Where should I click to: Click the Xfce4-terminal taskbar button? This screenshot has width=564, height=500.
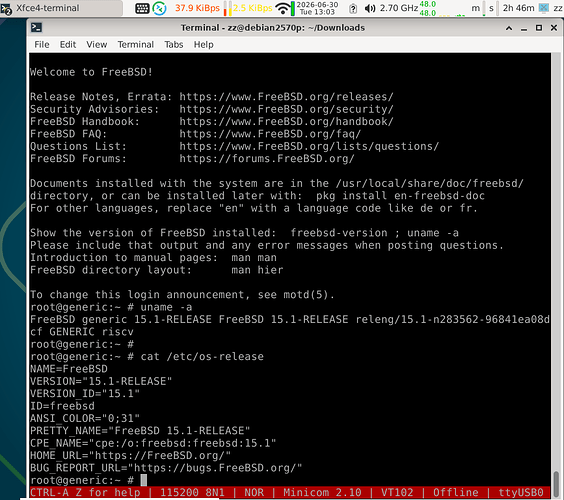[61, 8]
